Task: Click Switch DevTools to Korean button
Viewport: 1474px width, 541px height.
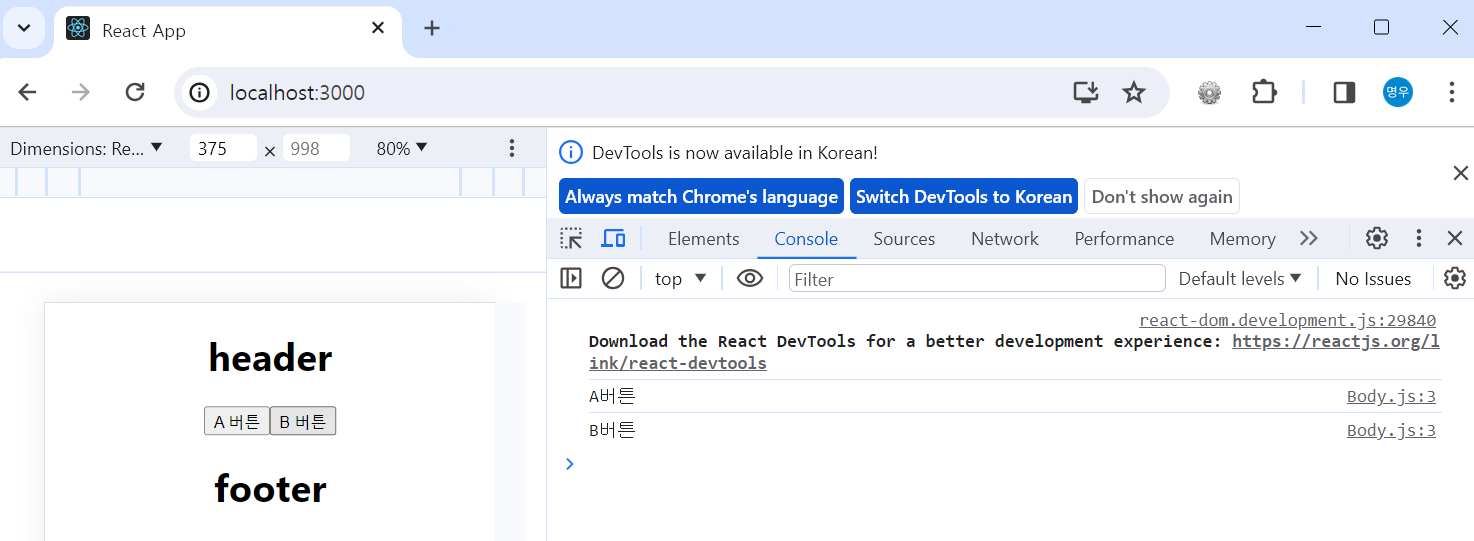Action: (964, 197)
